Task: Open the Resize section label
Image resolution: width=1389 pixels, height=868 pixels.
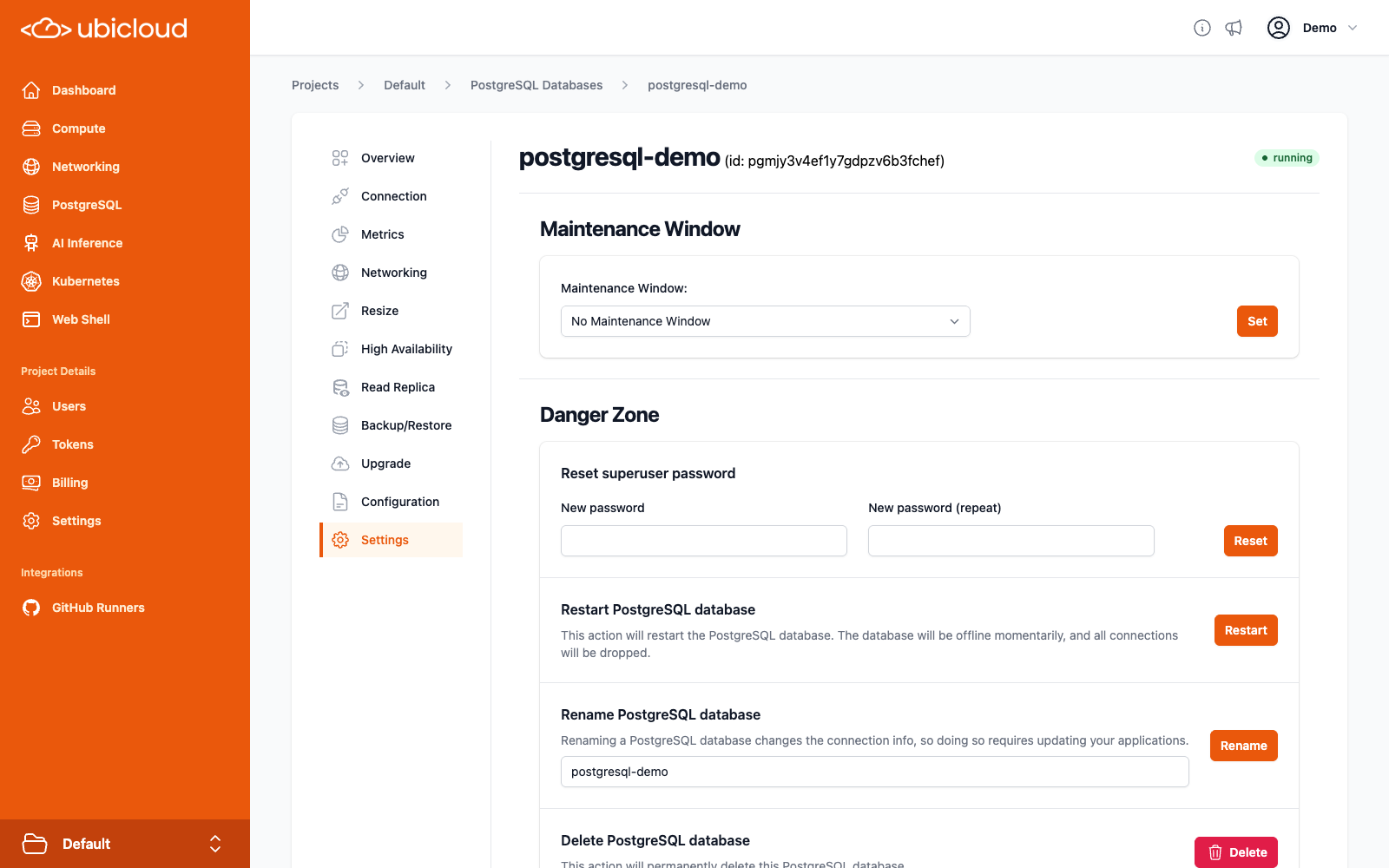Action: [380, 311]
